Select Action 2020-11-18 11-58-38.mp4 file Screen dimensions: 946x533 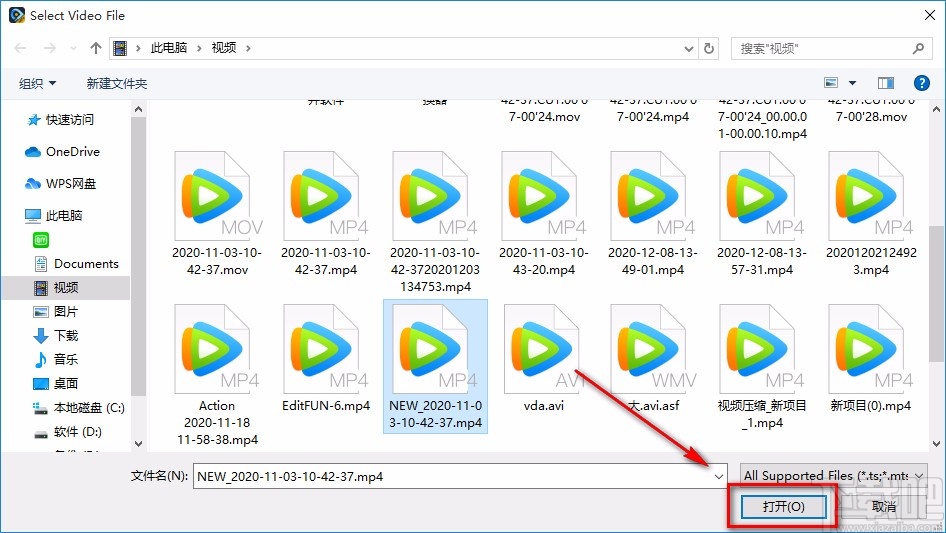(217, 374)
